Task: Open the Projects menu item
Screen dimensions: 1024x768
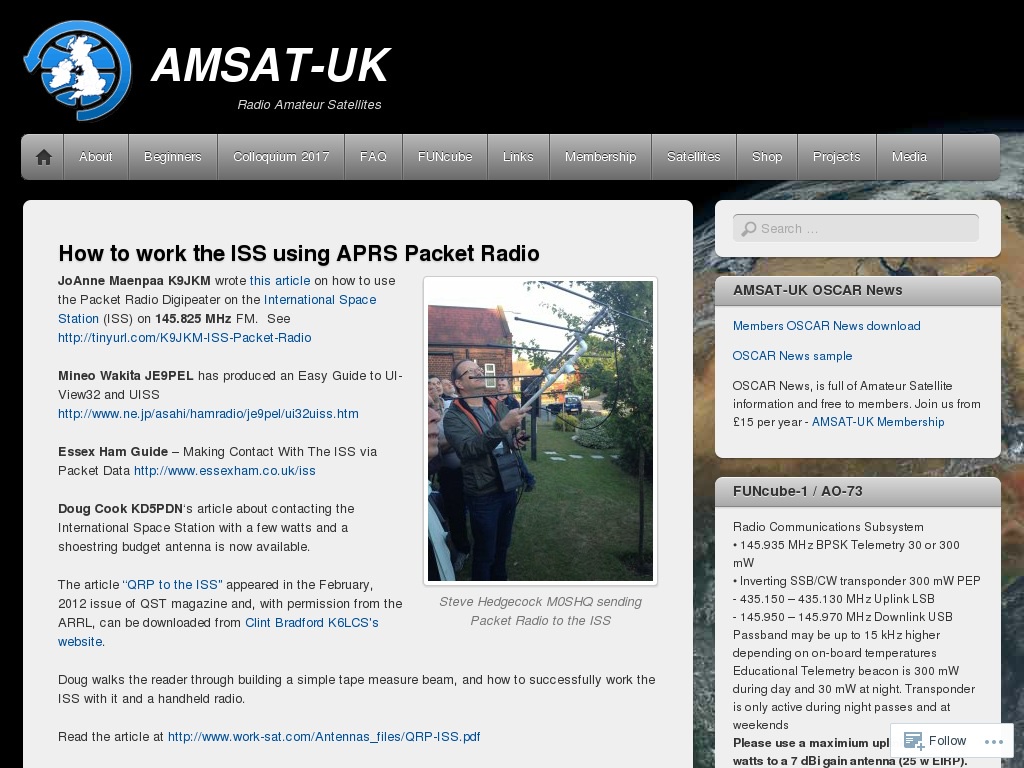Action: tap(837, 157)
